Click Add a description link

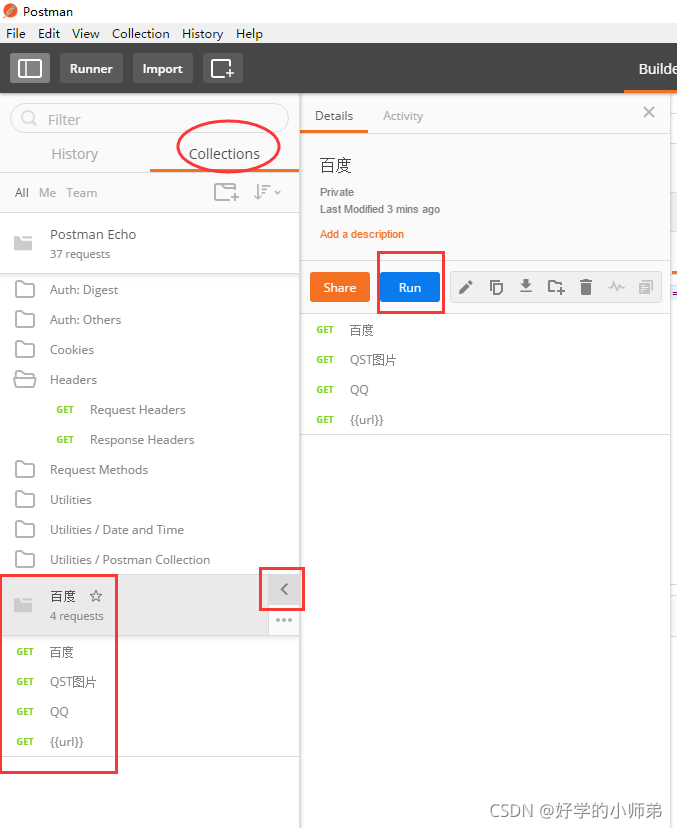click(x=362, y=234)
